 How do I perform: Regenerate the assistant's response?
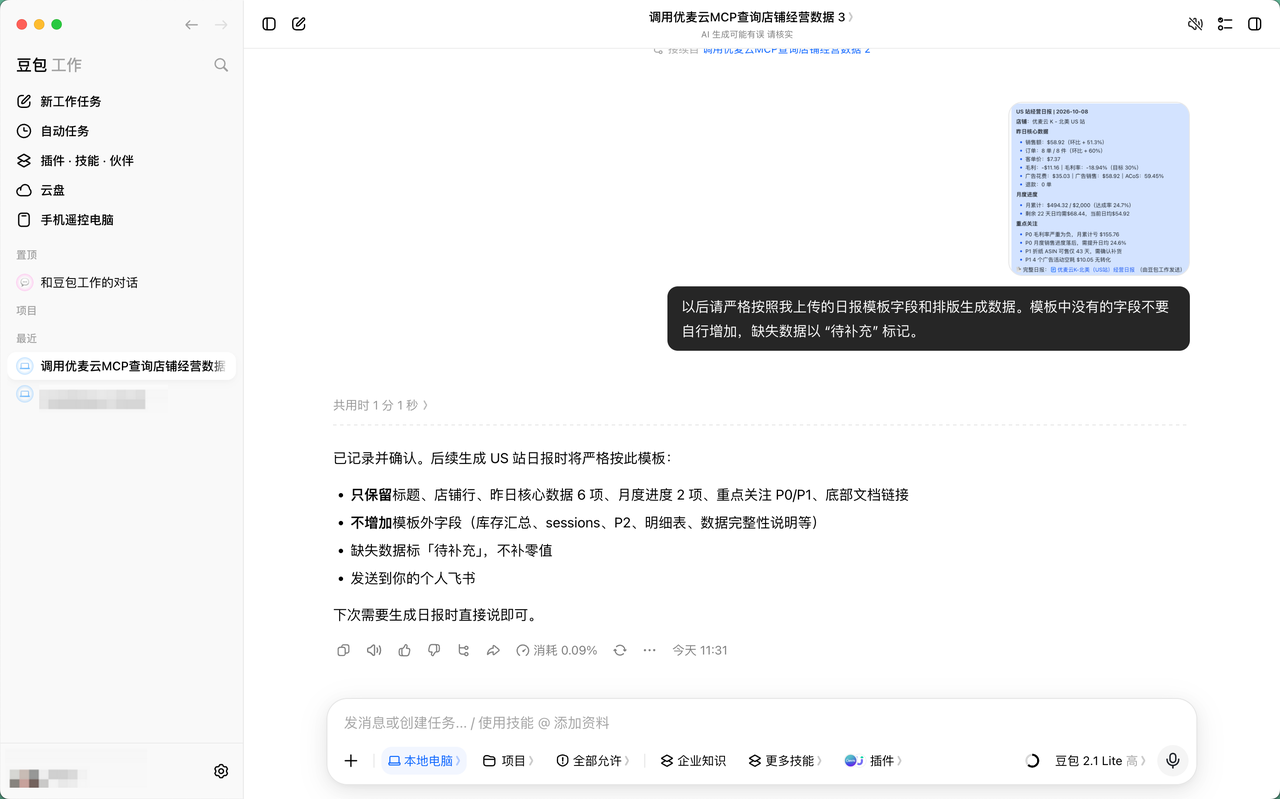click(620, 650)
